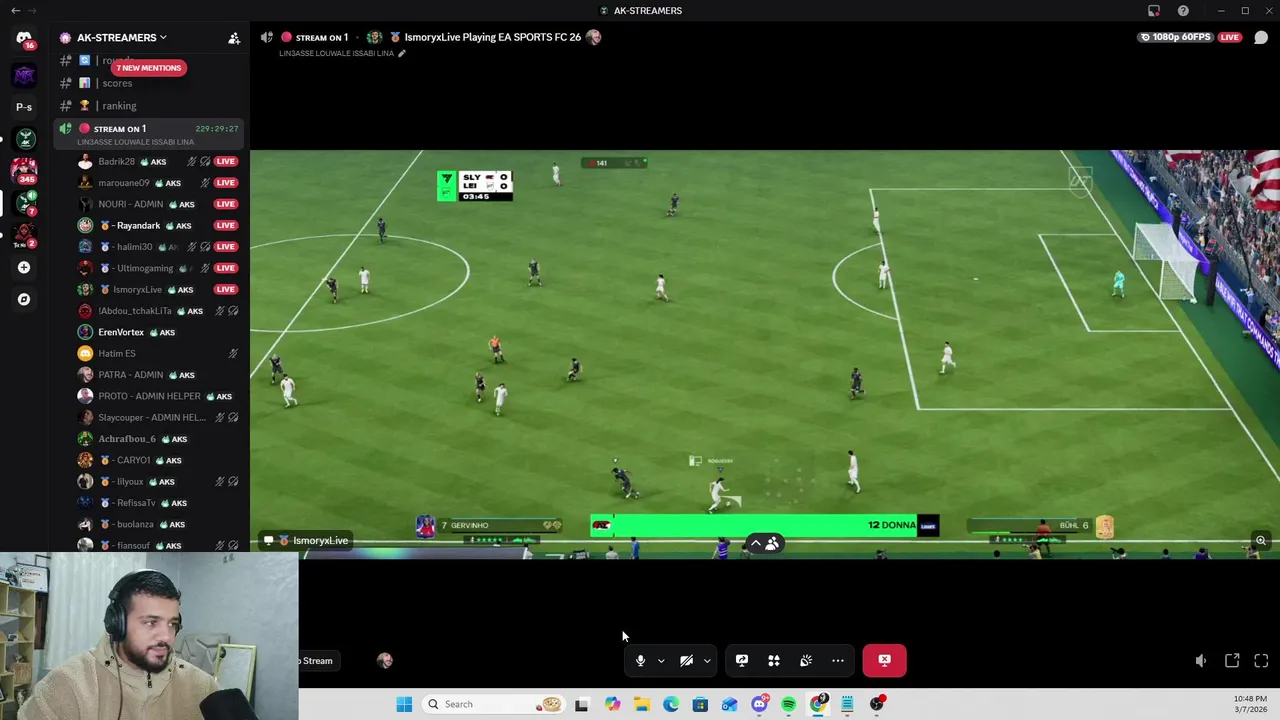Open the P-s server

coord(24,107)
